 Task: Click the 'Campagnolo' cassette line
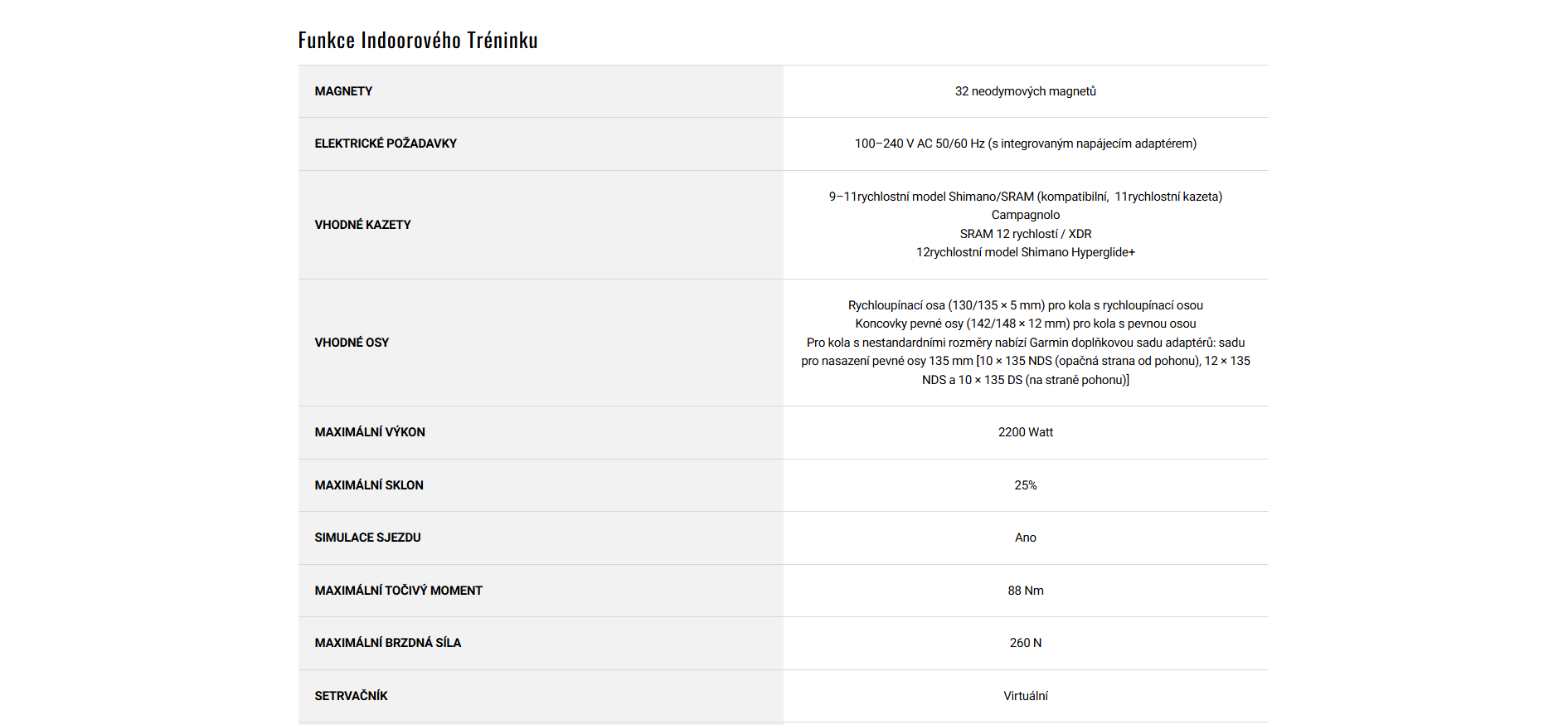coord(1025,215)
